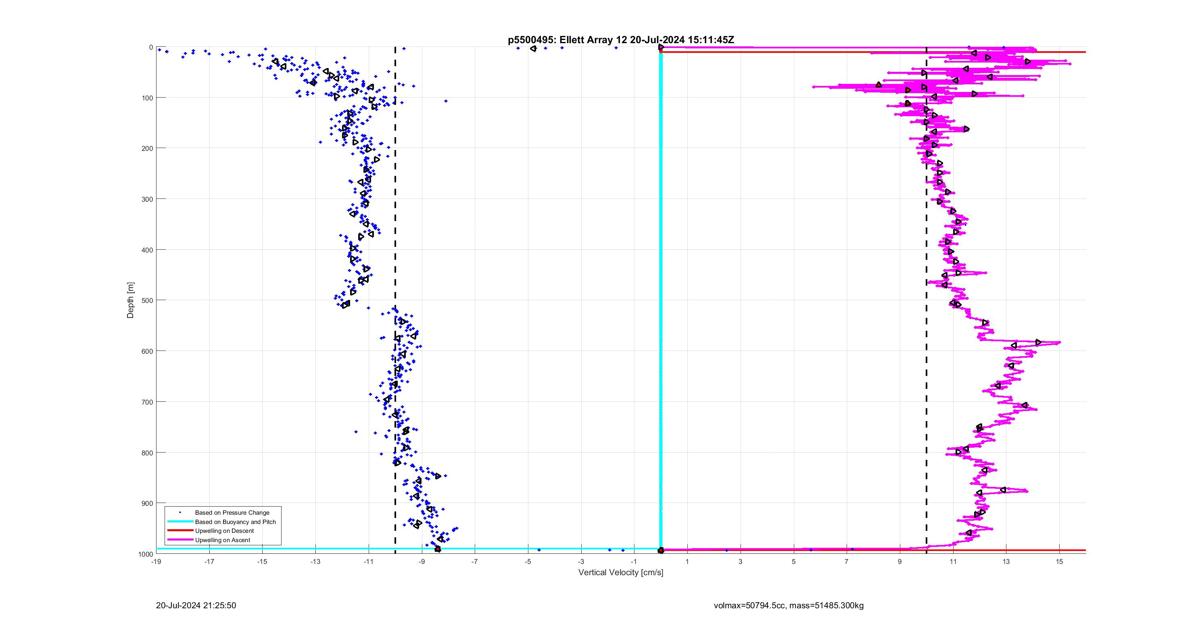1200x622 pixels.
Task: Click the timestamp '20-Jul-2024 21:25:50'
Action: (196, 605)
